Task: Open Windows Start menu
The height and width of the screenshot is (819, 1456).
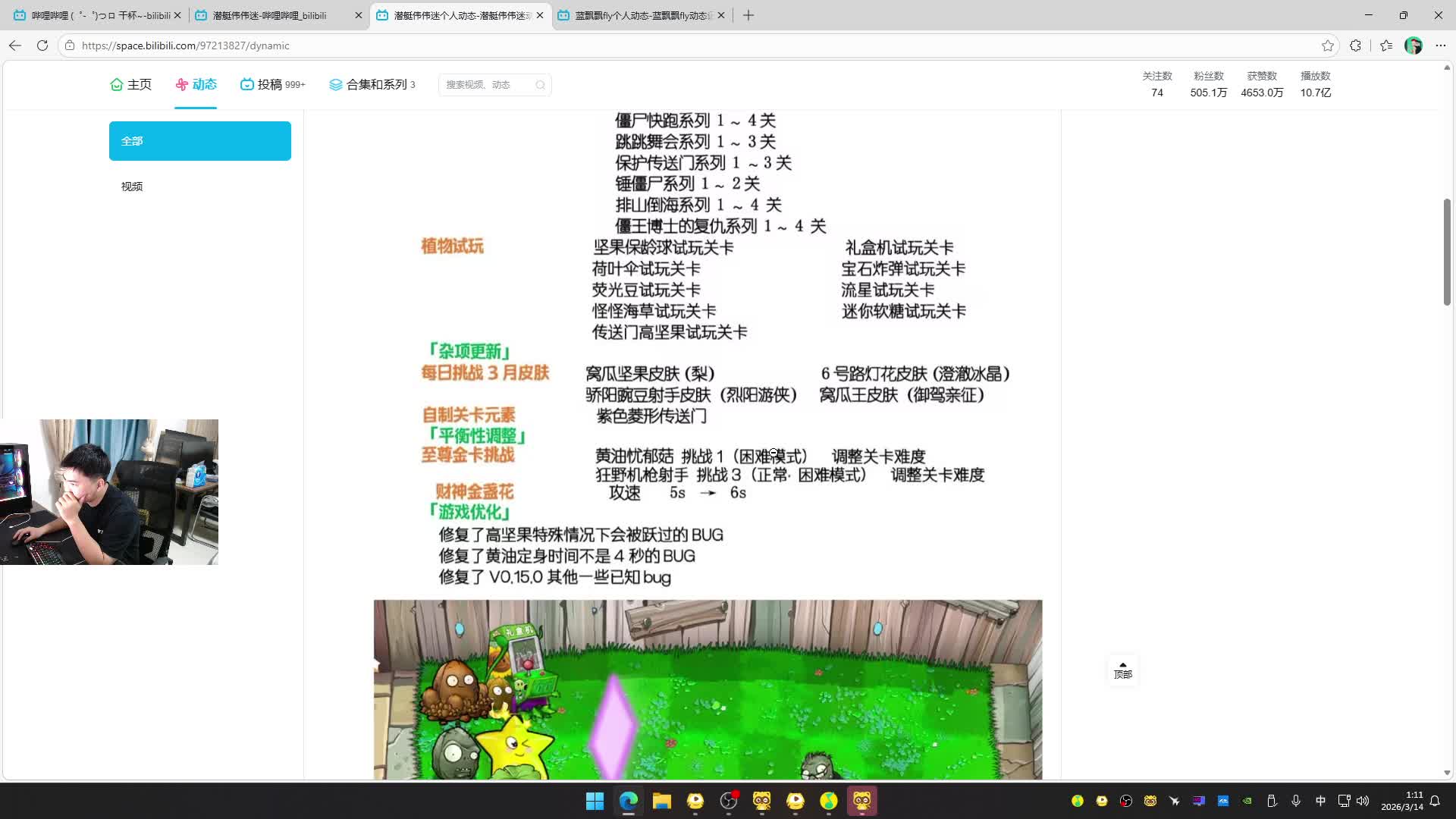Action: pos(595,801)
